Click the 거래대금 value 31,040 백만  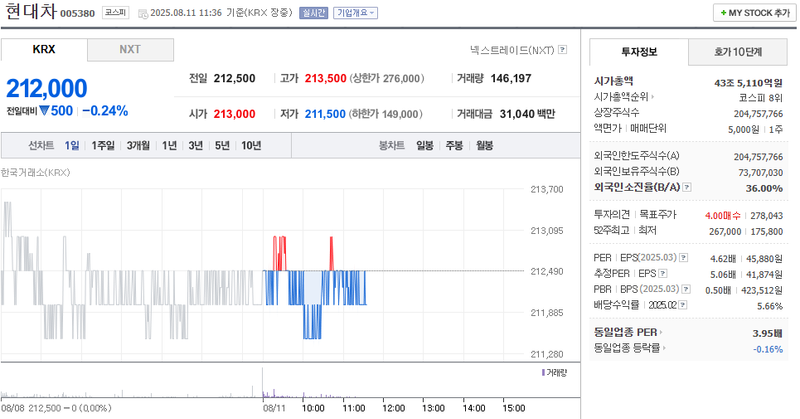pos(527,114)
